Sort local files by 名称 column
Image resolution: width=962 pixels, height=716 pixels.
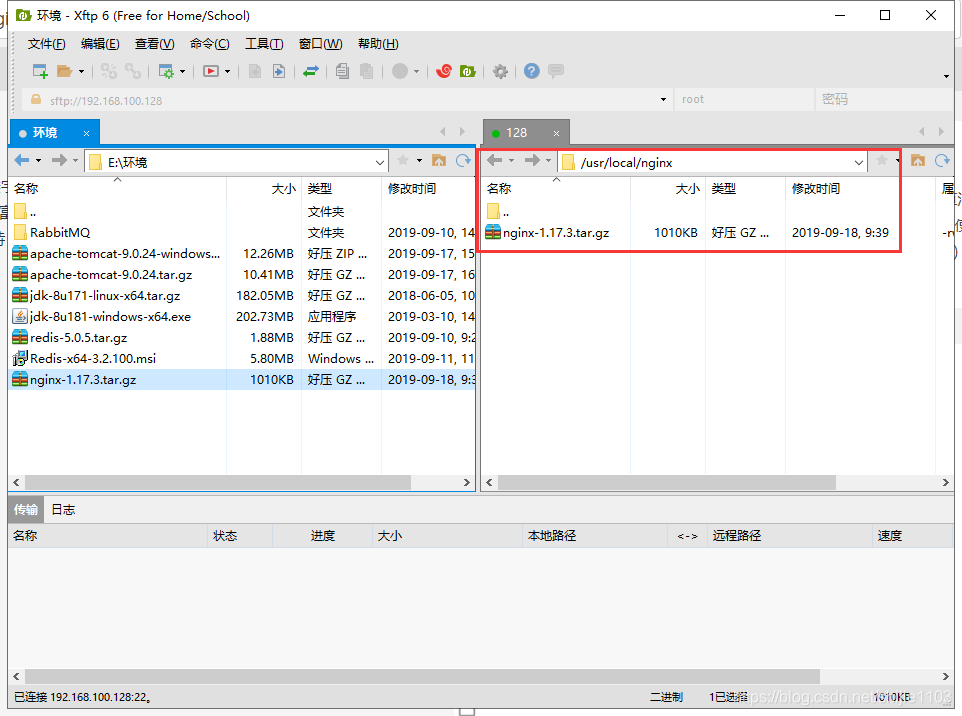click(x=117, y=188)
